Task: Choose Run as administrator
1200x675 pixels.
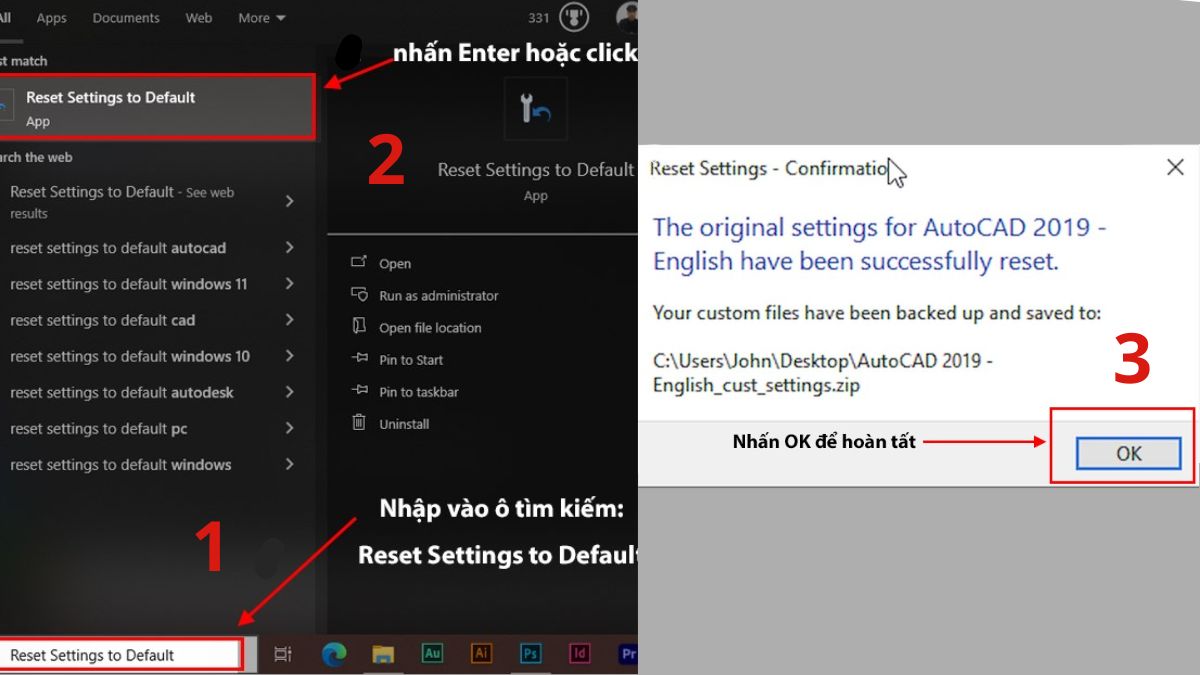Action: tap(438, 296)
